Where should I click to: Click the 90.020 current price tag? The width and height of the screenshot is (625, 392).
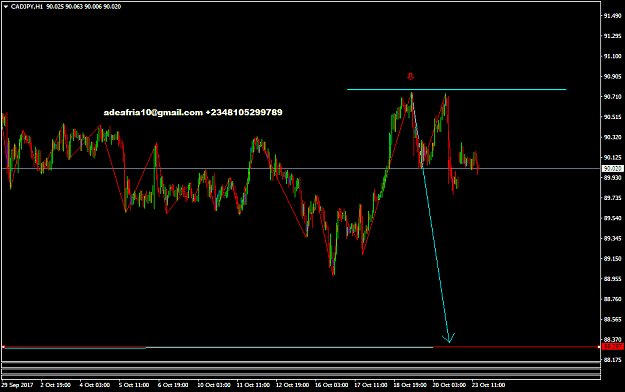613,169
